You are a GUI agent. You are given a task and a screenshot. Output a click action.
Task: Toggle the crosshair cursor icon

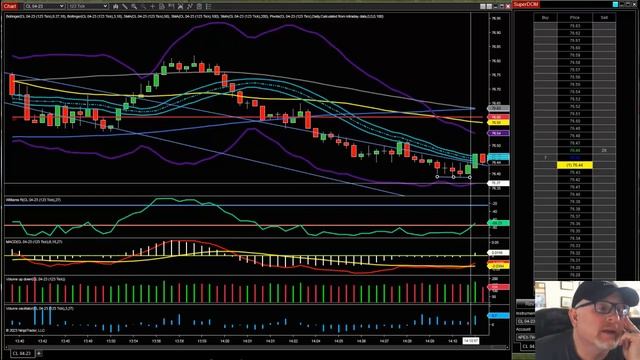tap(152, 7)
